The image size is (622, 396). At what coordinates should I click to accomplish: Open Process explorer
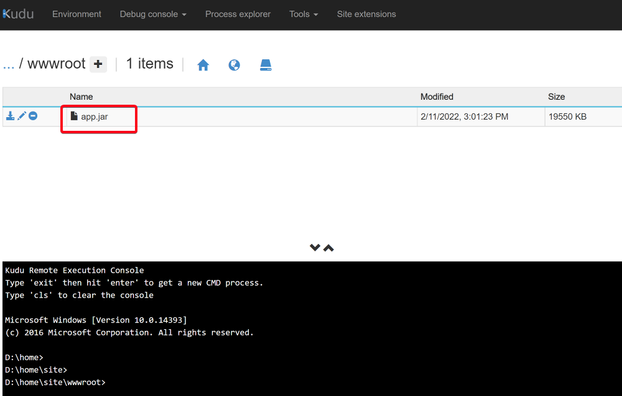[x=238, y=14]
